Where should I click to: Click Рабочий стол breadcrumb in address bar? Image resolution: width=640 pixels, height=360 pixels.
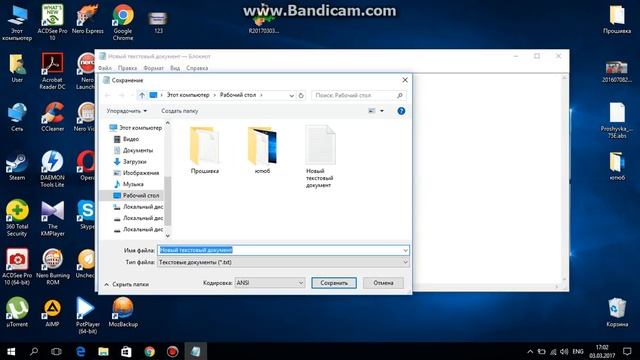click(238, 95)
